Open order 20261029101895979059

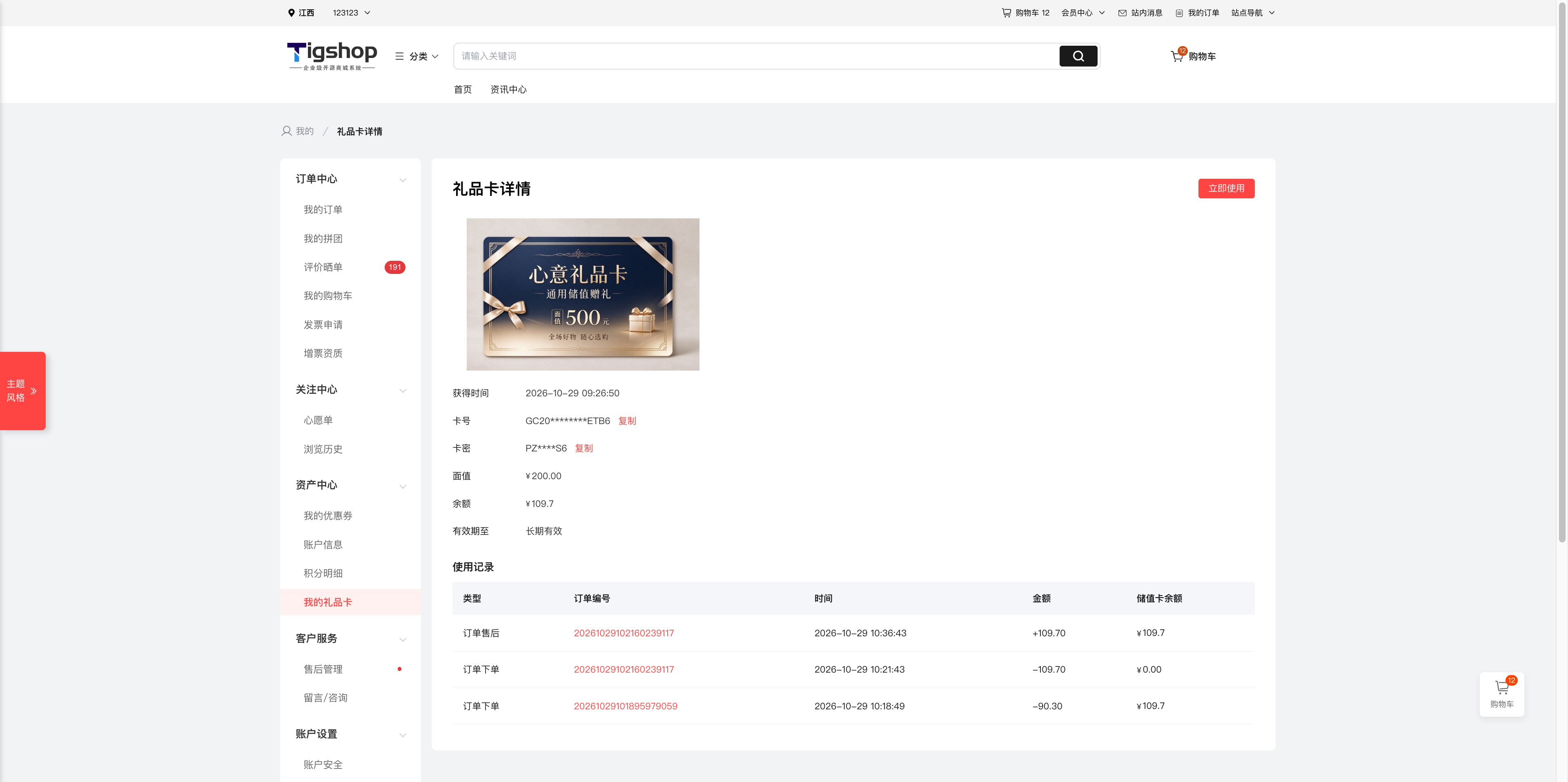[x=625, y=706]
